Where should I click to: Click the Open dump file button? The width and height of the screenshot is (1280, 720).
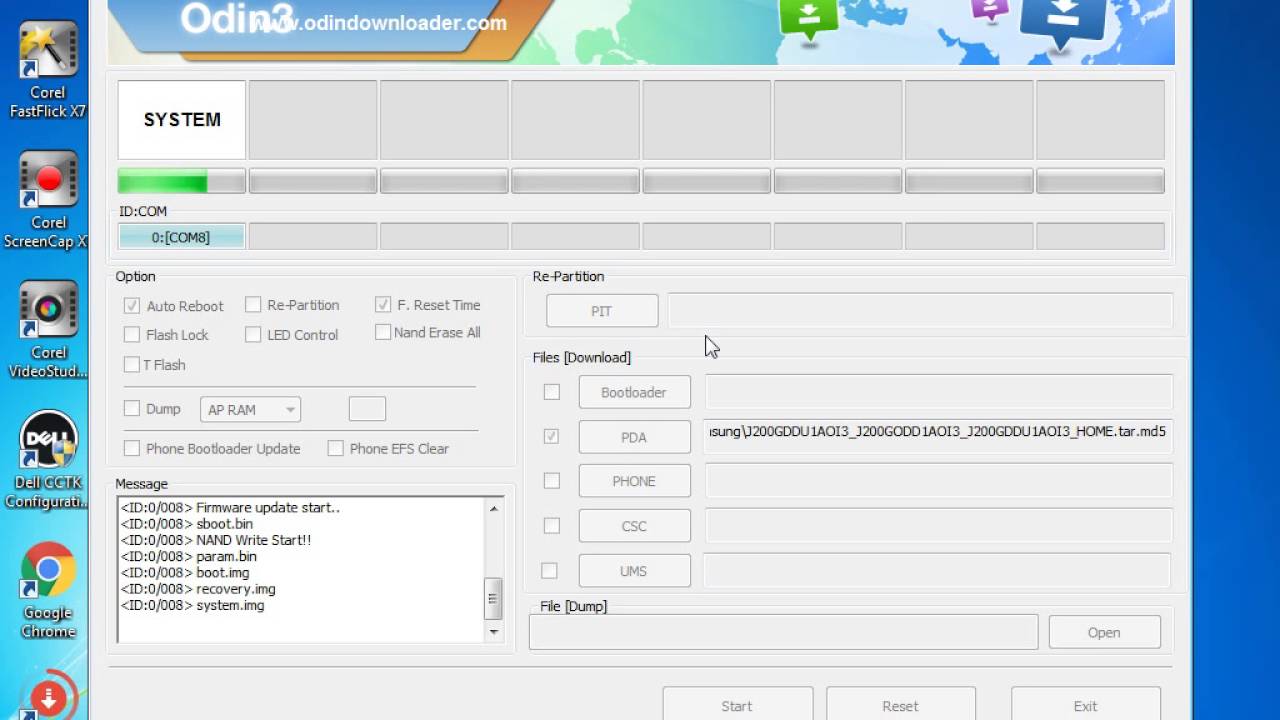click(1104, 632)
